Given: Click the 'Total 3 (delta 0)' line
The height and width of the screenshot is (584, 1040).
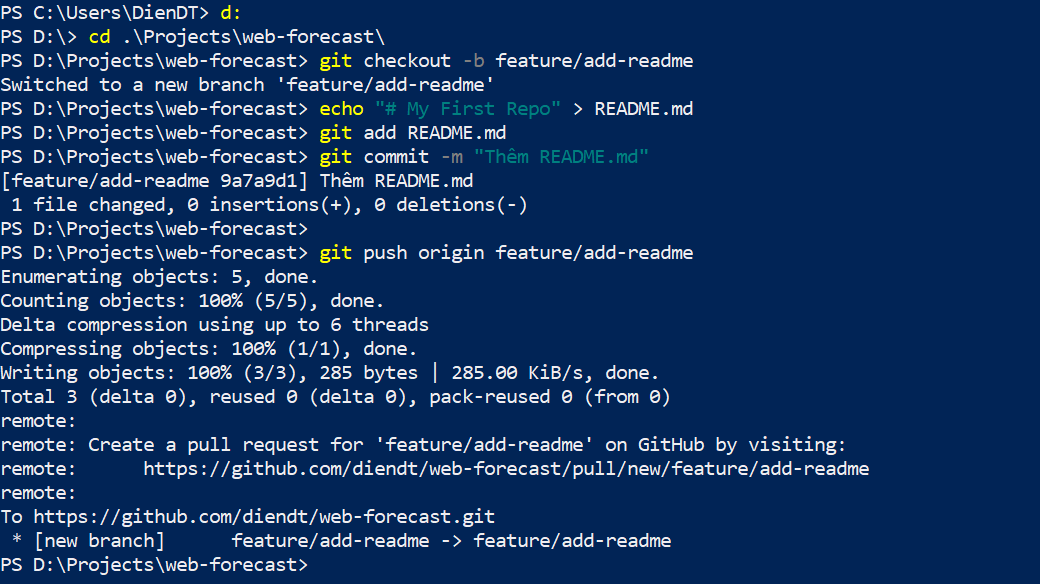Looking at the screenshot, I should pos(335,397).
